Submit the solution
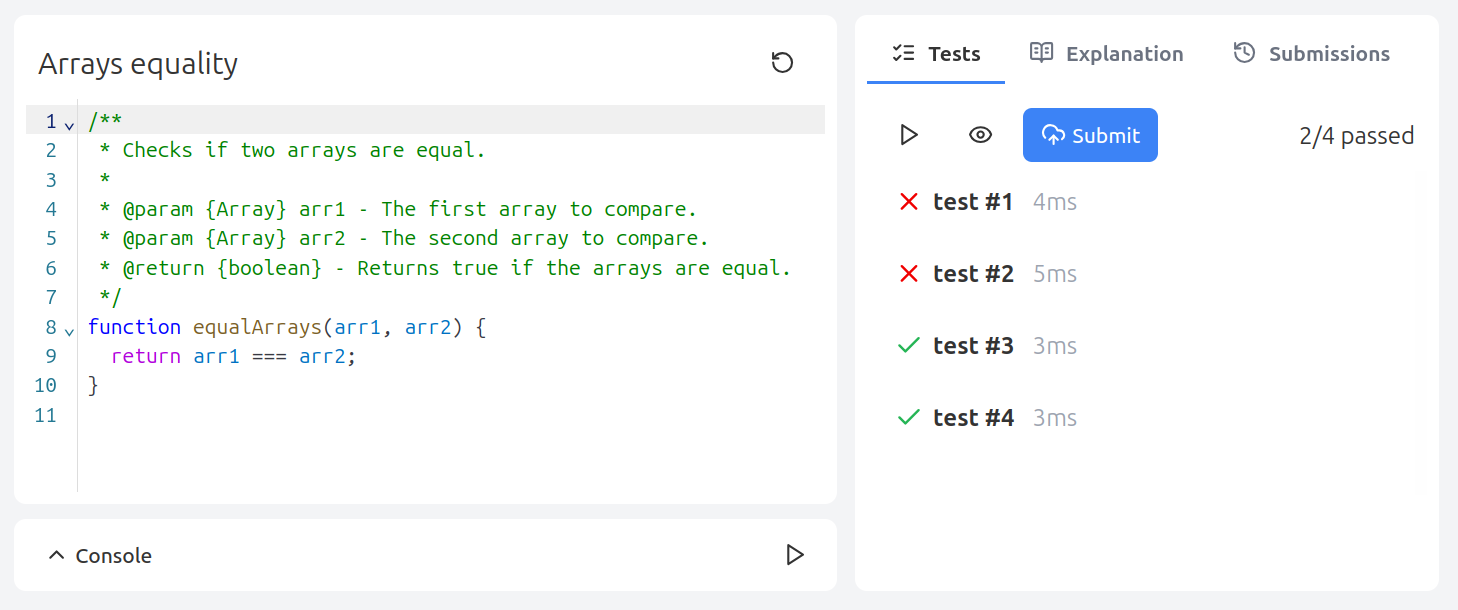This screenshot has width=1458, height=610. (x=1090, y=135)
